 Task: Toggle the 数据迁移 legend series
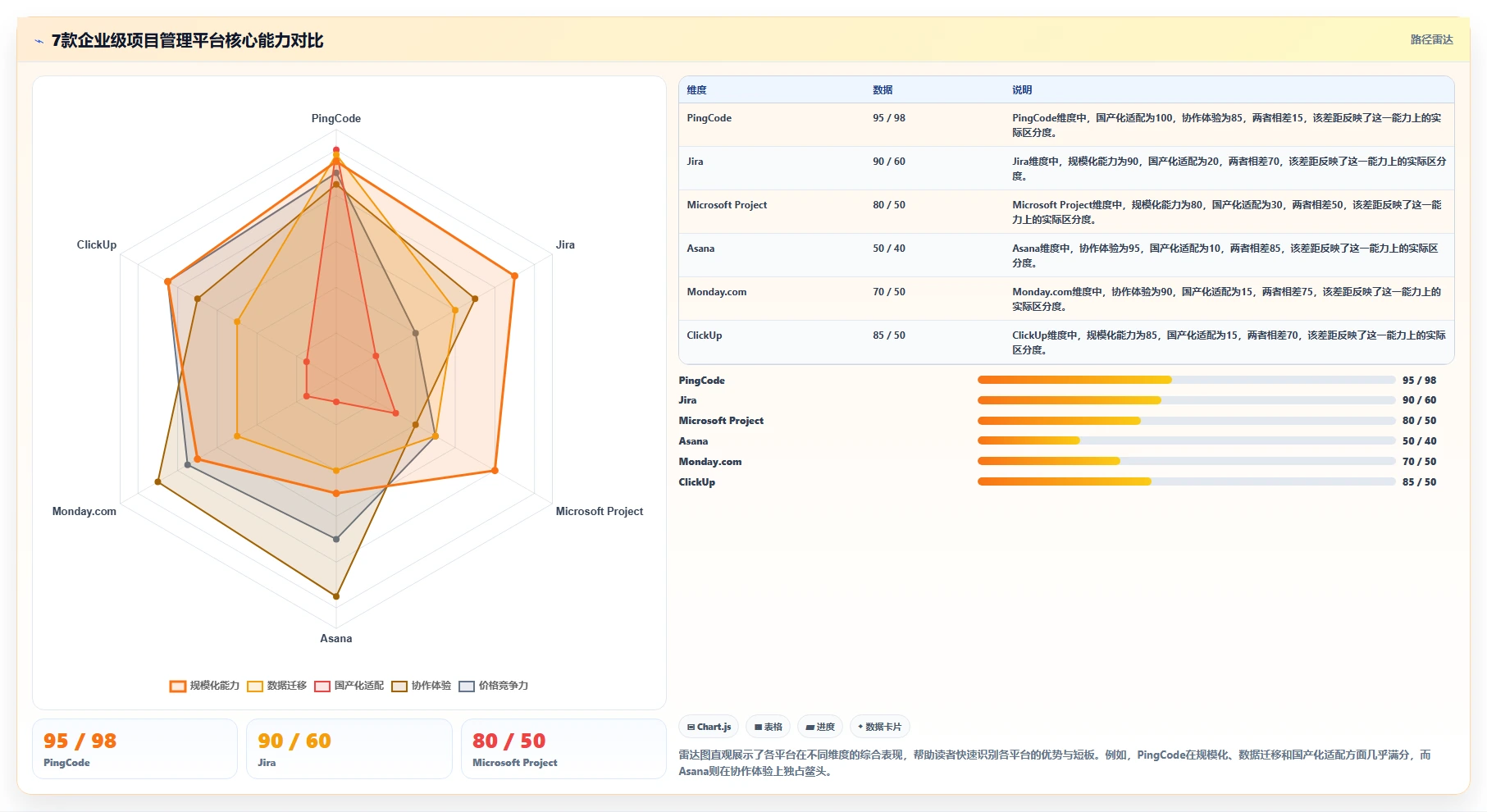pos(277,686)
